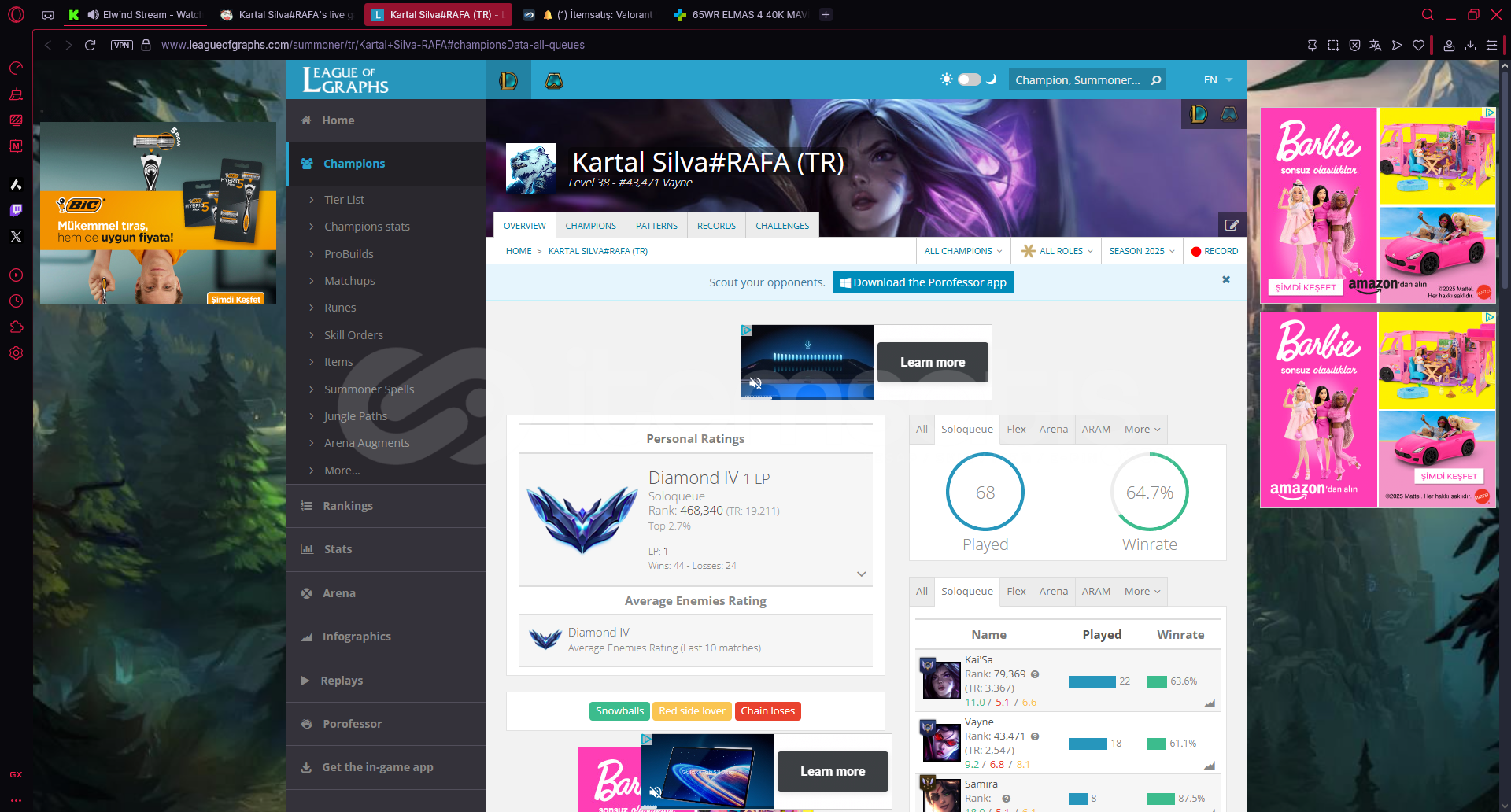Open Tier List in the sidebar
Viewport: 1511px width, 812px height.
tap(344, 200)
